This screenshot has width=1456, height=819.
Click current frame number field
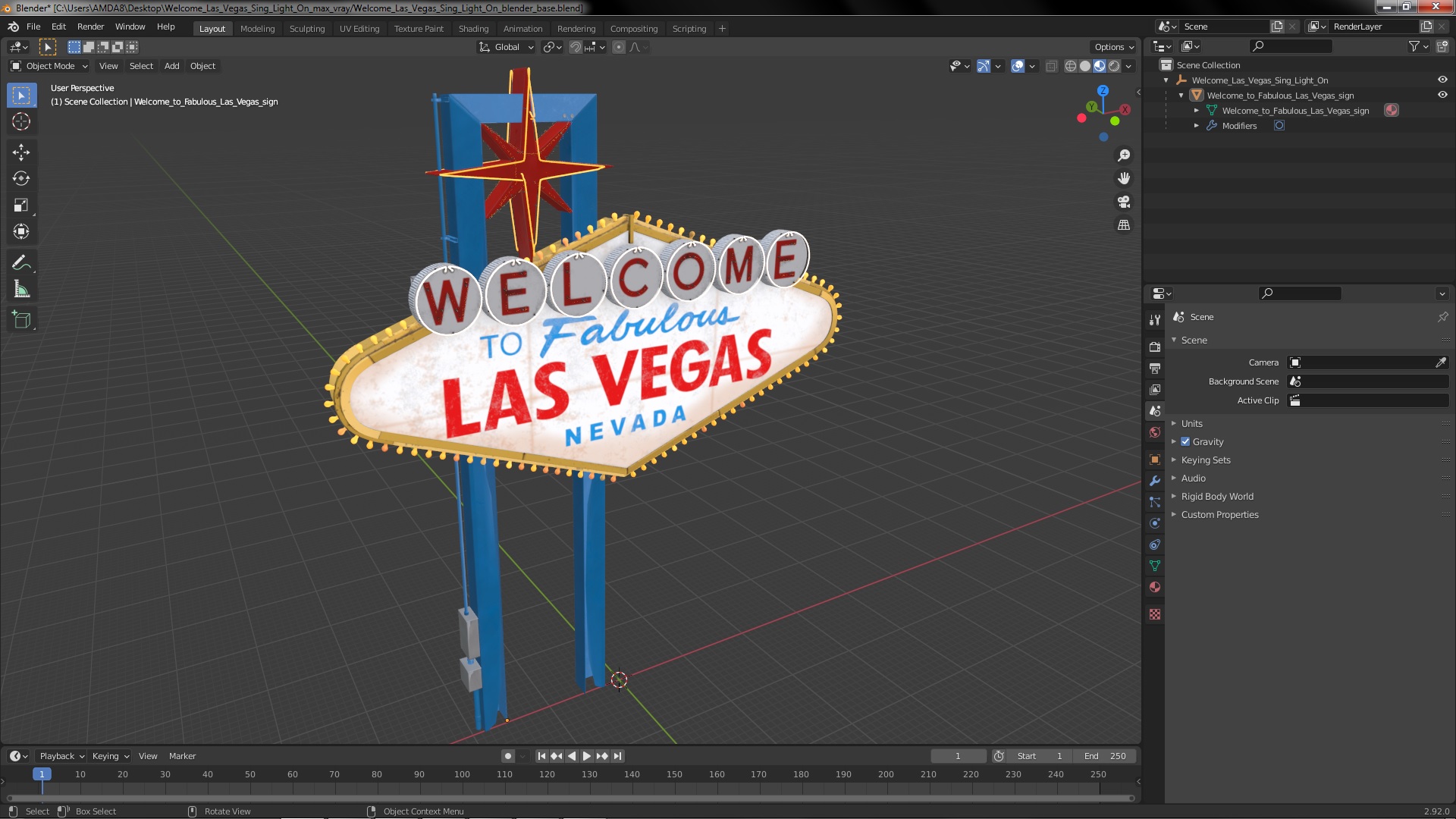(958, 756)
